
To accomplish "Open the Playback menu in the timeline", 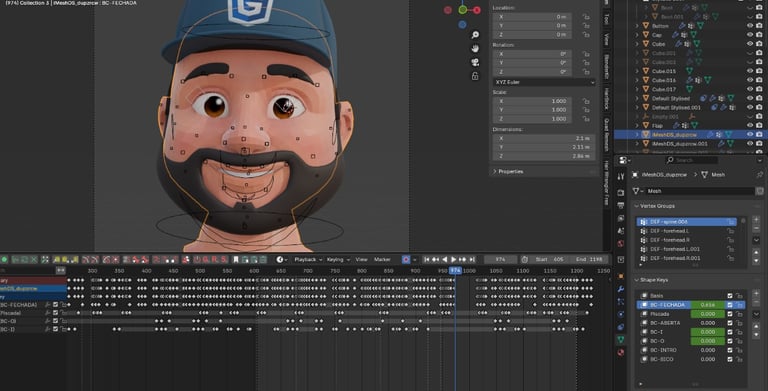I will 308,259.
